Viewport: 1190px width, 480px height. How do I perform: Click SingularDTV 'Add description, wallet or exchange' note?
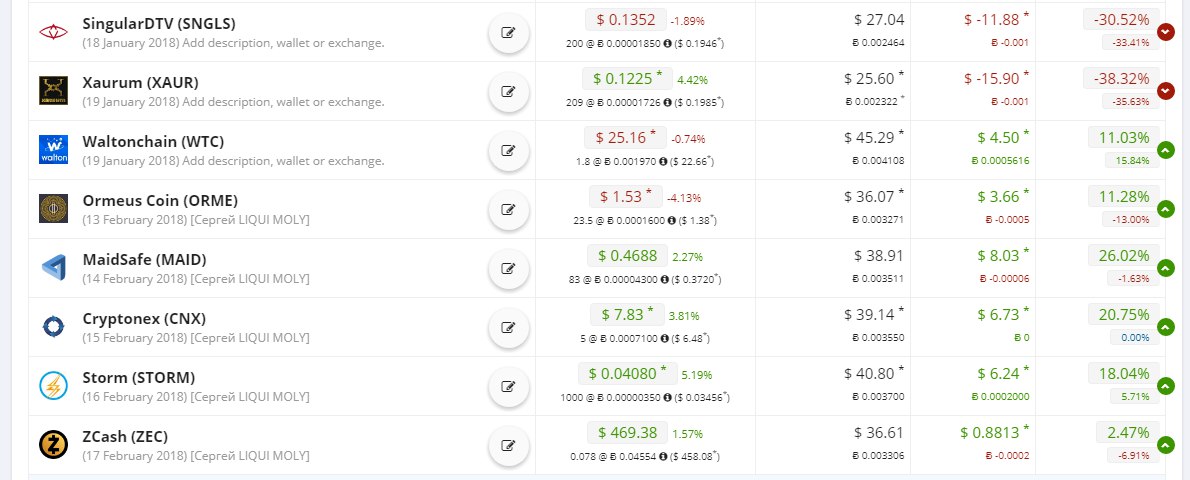(282, 43)
